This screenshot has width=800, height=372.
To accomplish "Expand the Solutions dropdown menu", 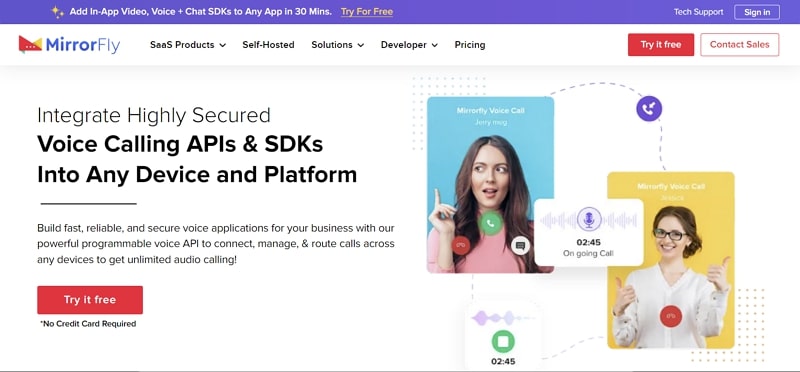I will [x=338, y=45].
